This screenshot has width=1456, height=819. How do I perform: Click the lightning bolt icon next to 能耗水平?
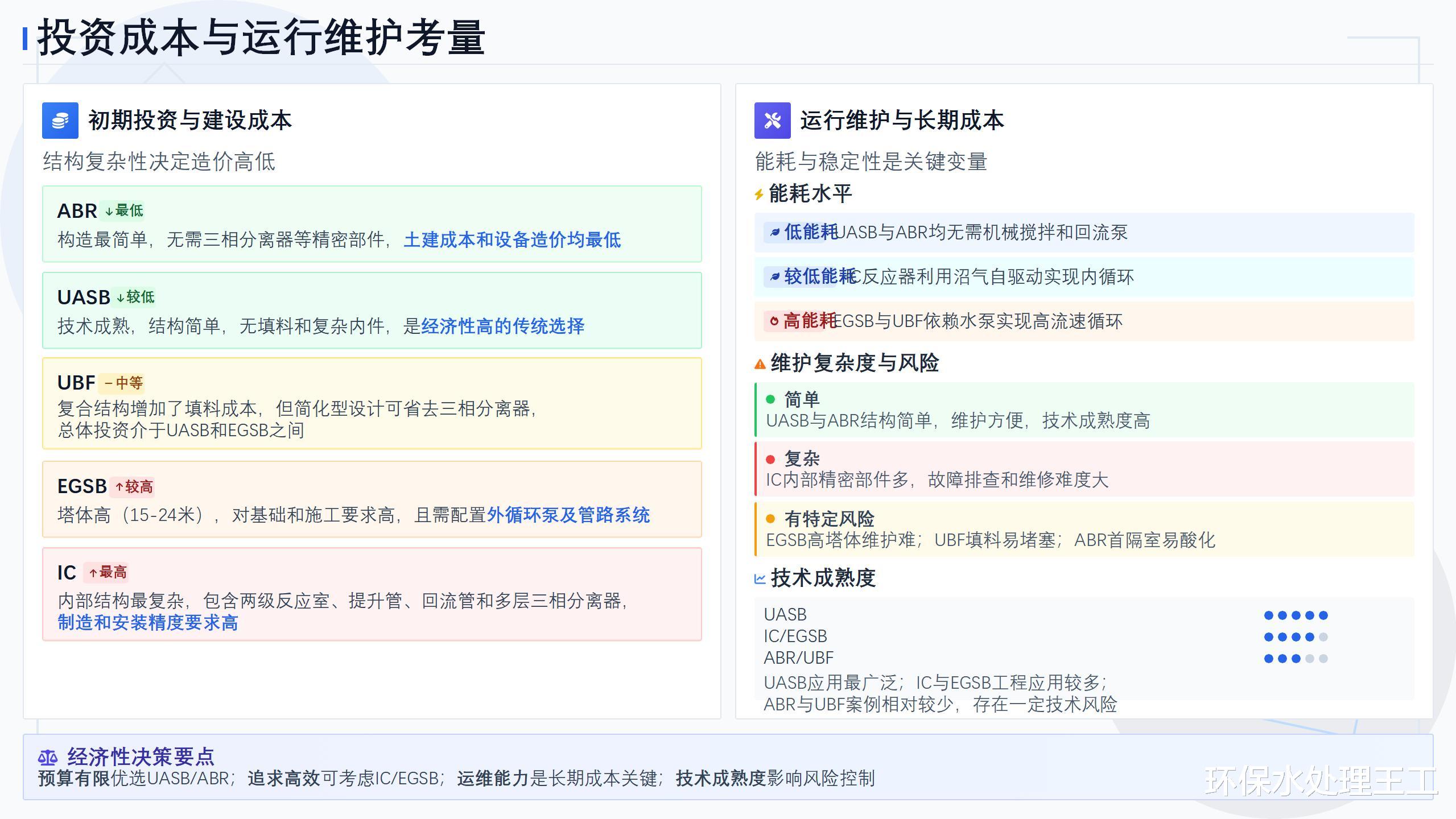point(758,195)
